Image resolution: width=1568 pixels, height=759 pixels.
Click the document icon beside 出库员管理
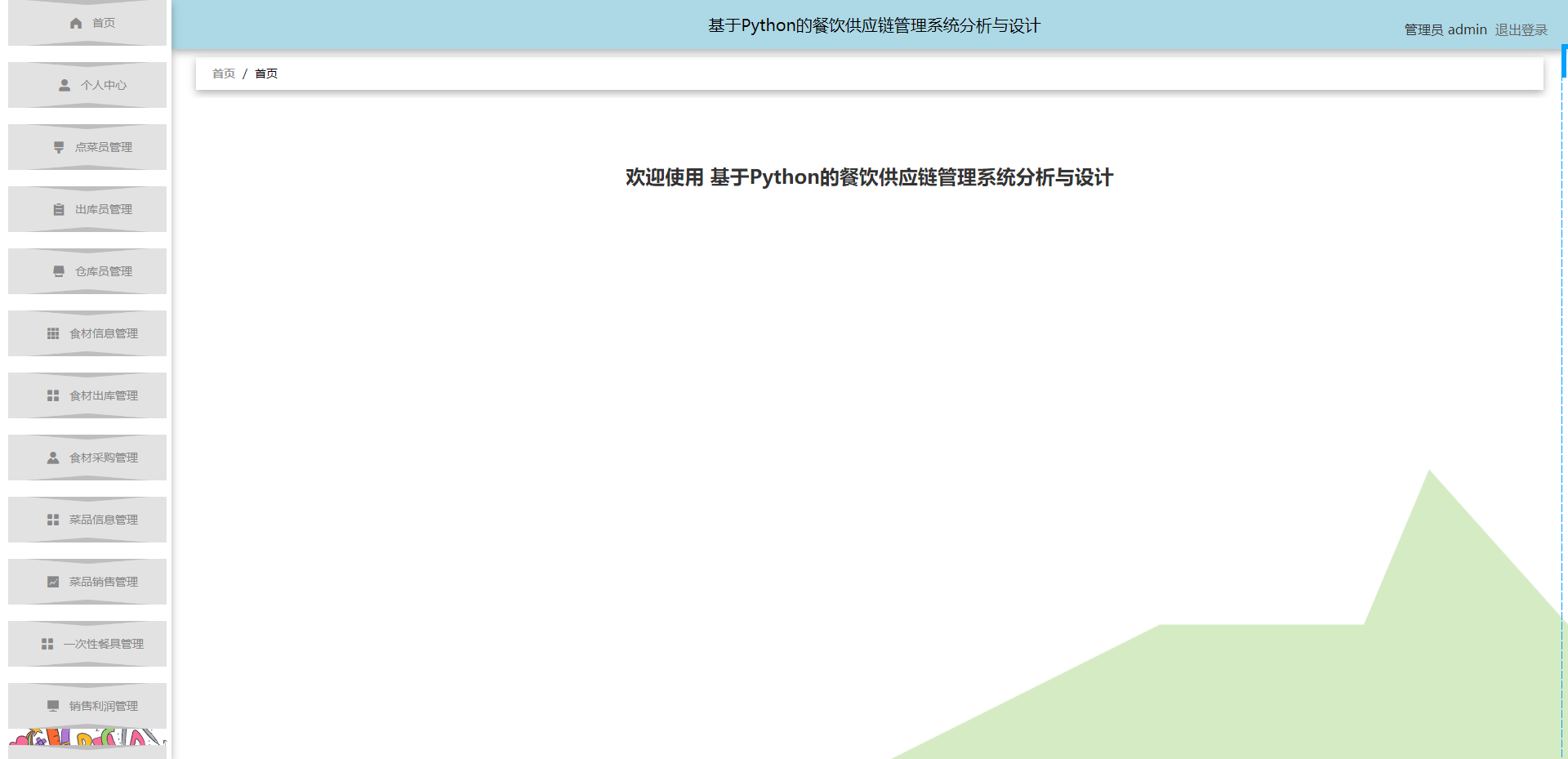tap(57, 209)
